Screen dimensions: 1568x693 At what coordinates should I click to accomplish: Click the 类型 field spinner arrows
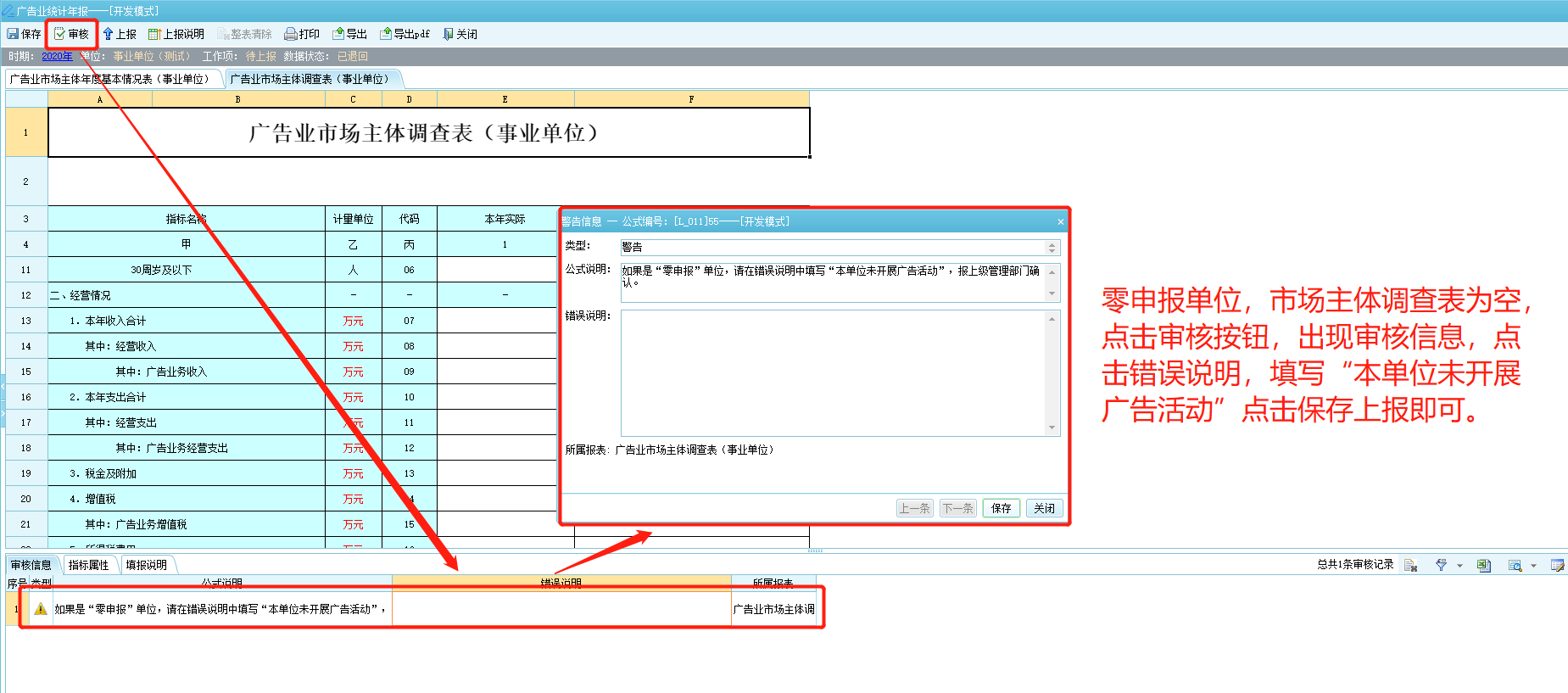point(1052,248)
